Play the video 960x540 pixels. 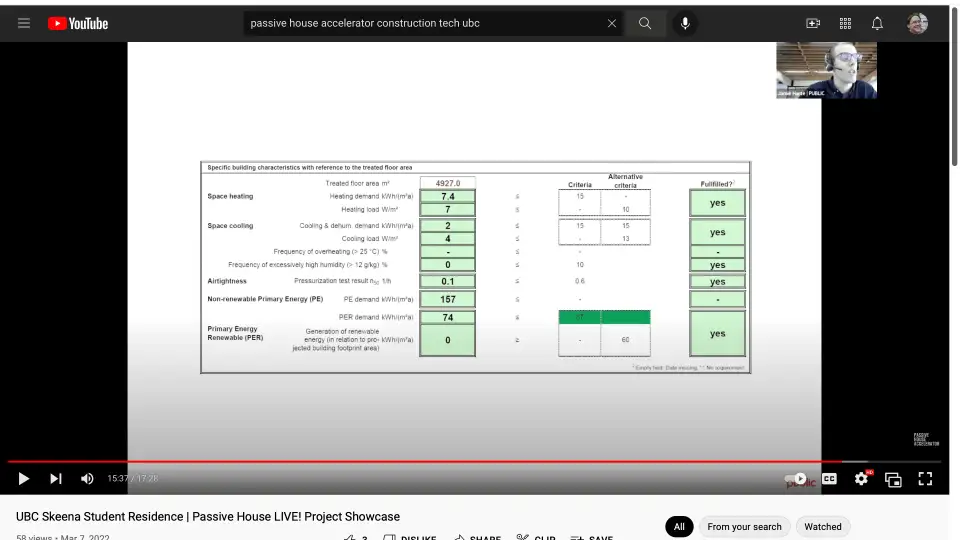tap(24, 479)
